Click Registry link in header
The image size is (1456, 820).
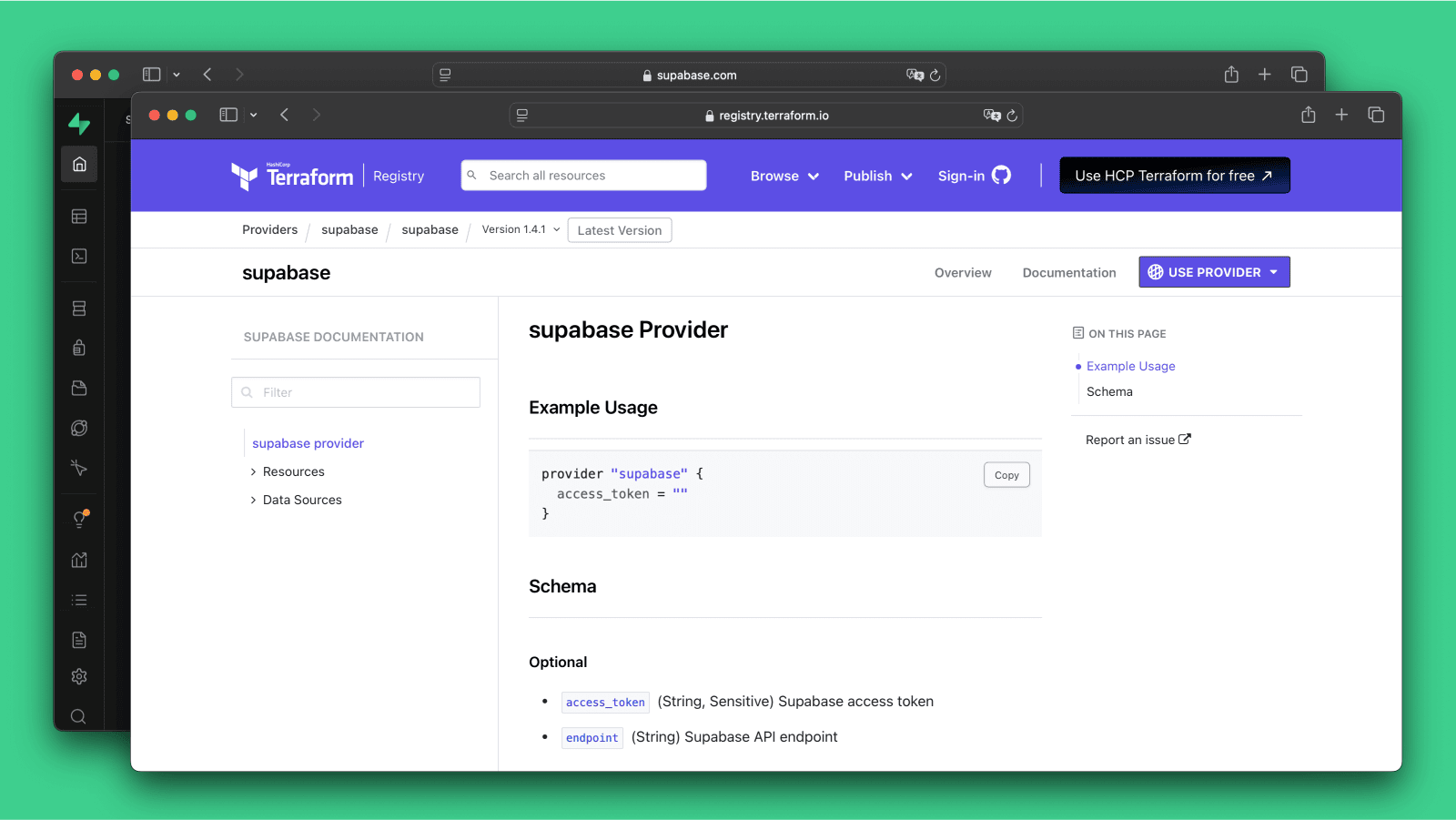click(x=399, y=176)
